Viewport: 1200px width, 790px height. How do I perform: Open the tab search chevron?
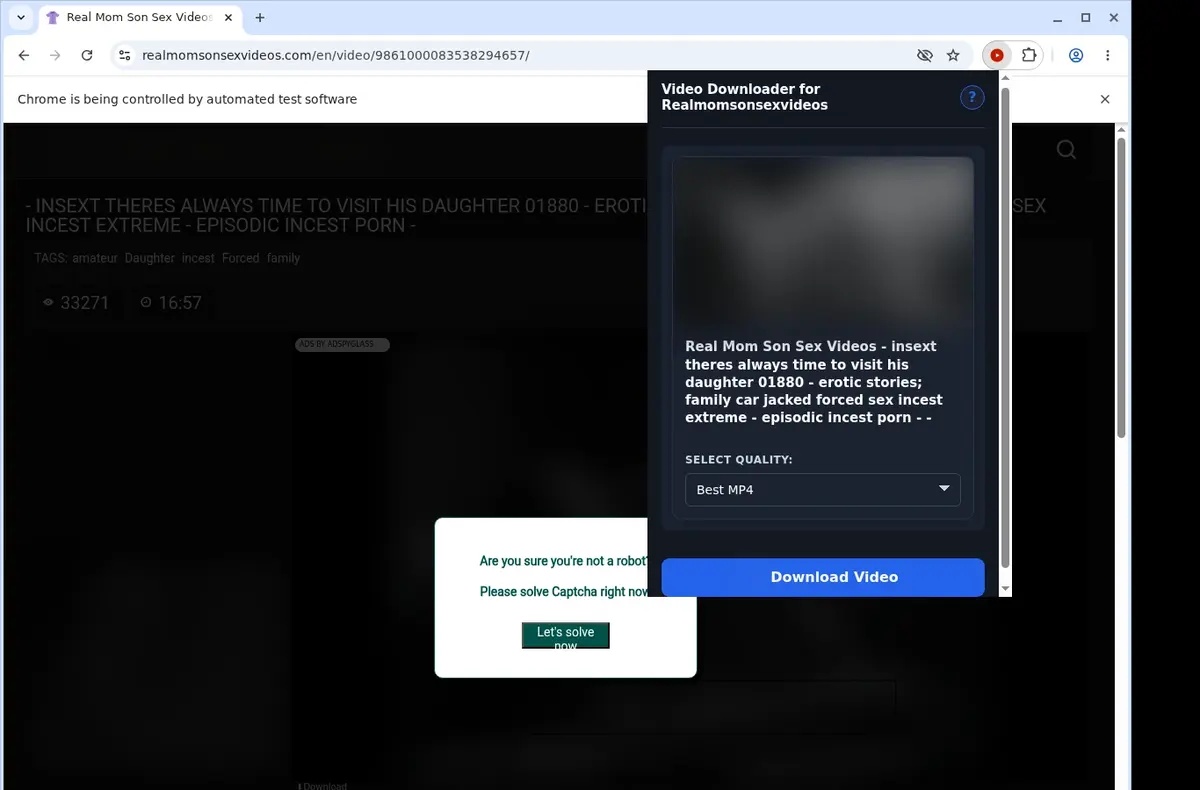point(21,18)
